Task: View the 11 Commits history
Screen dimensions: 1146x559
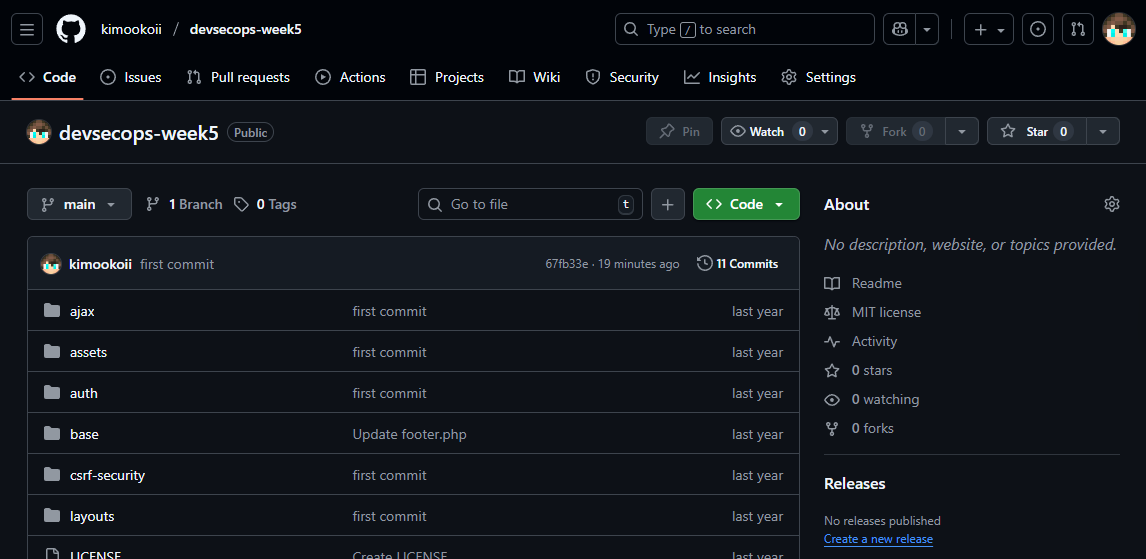Action: coord(737,264)
